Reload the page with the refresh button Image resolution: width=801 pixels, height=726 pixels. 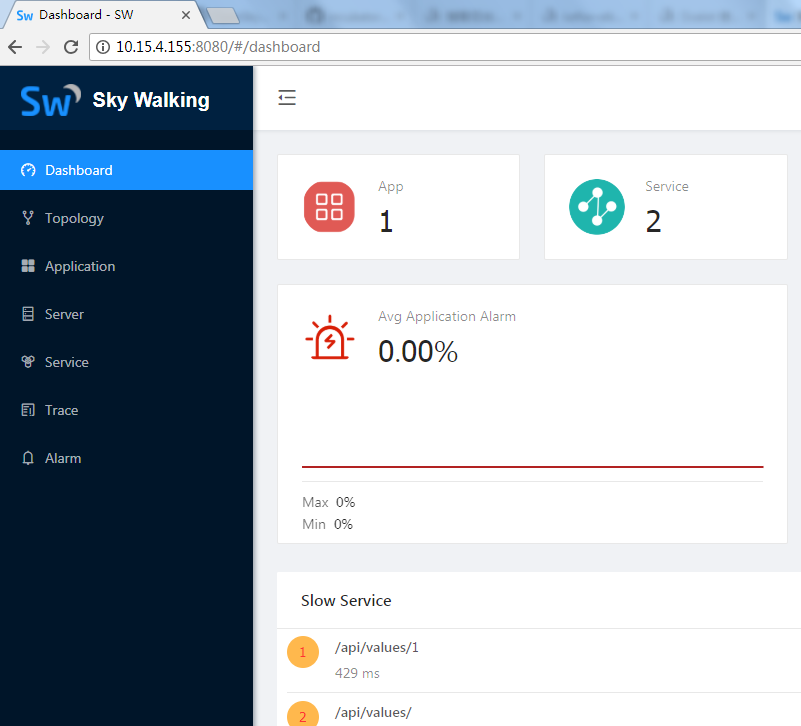click(71, 47)
